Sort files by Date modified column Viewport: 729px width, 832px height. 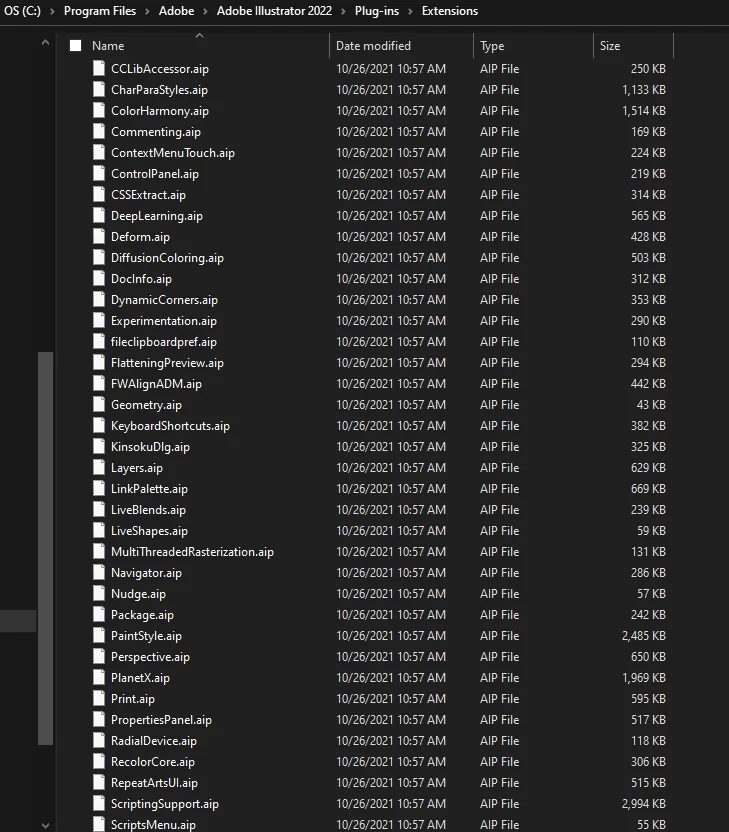coord(374,46)
